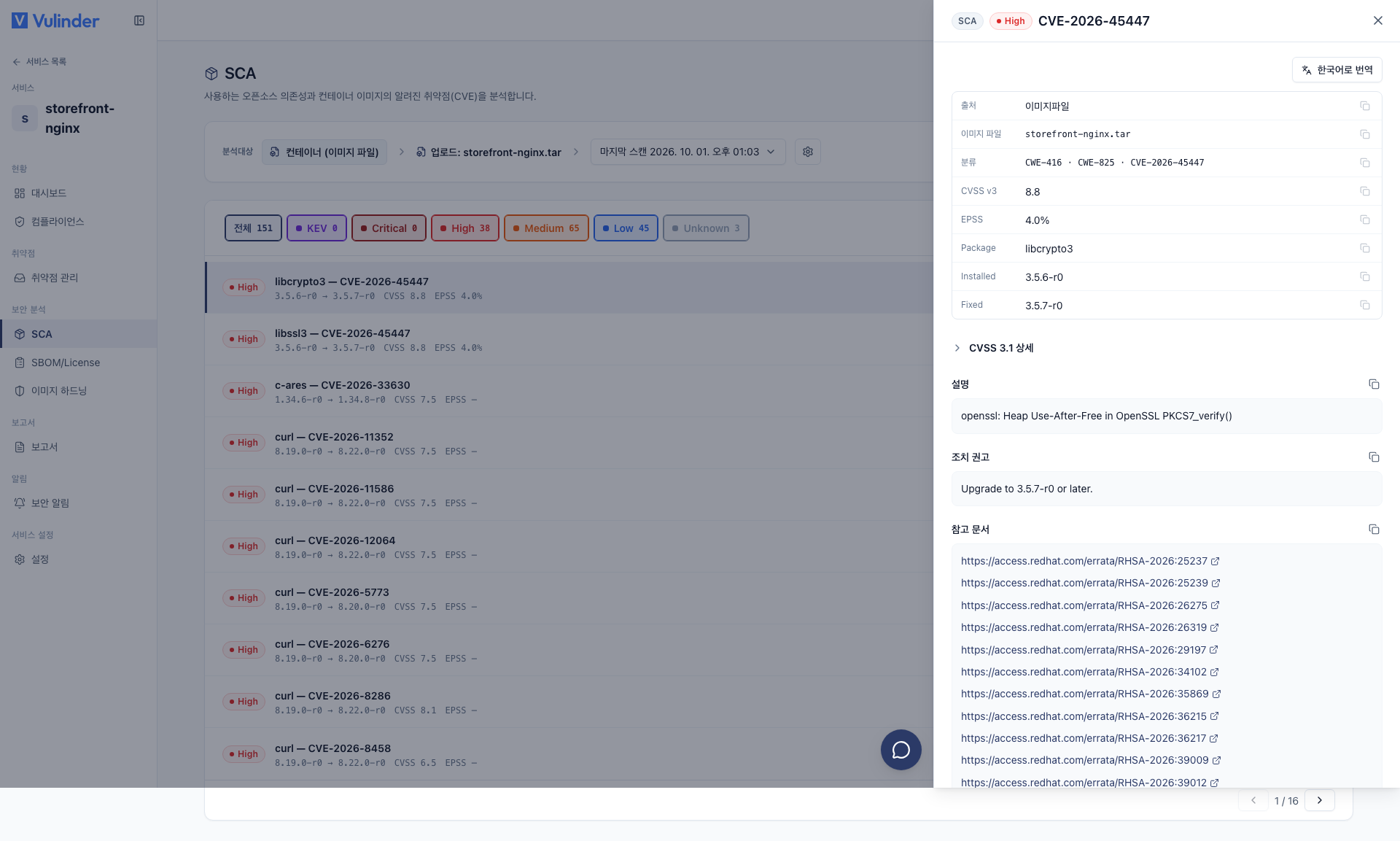This screenshot has width=1400, height=841.
Task: Open RHSA-2026:29197 reference link
Action: (x=1090, y=650)
